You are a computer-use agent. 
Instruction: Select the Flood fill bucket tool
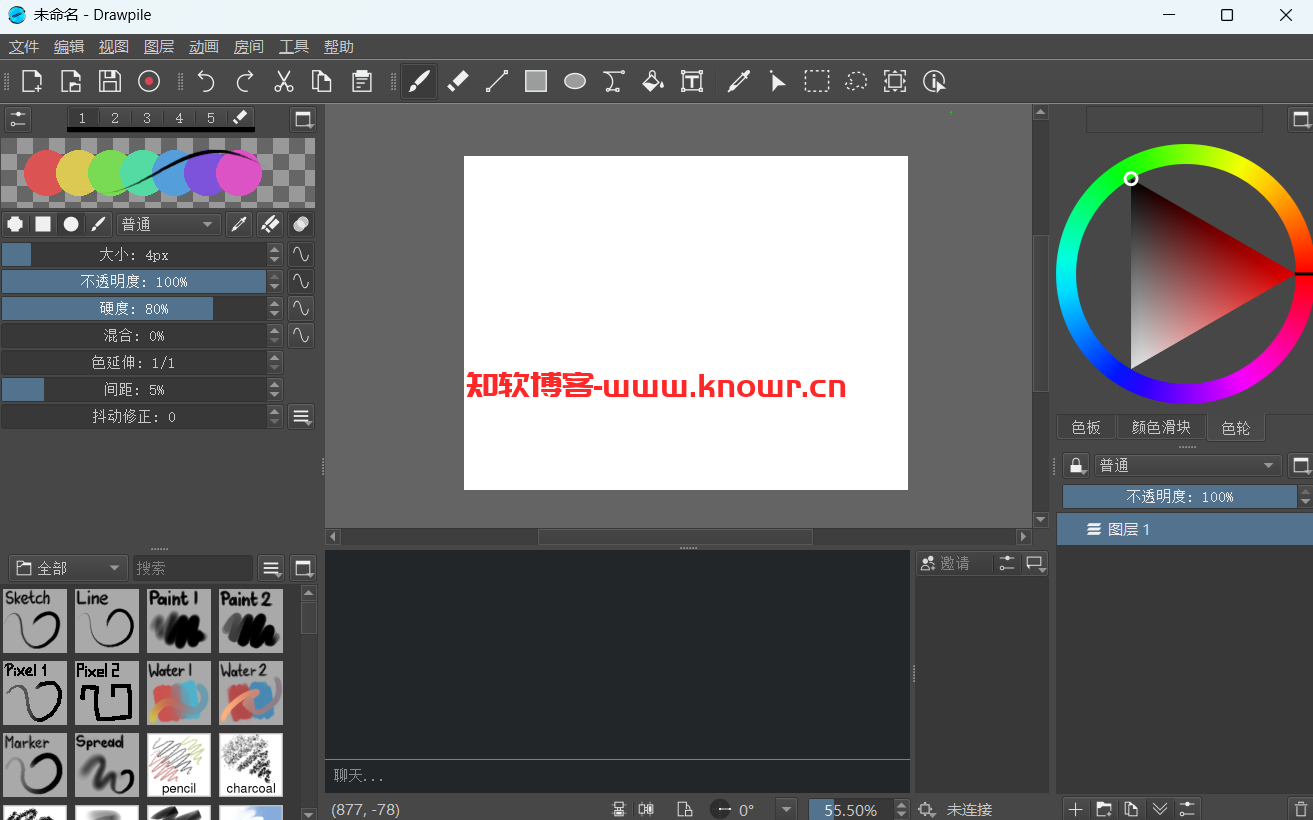[x=653, y=82]
